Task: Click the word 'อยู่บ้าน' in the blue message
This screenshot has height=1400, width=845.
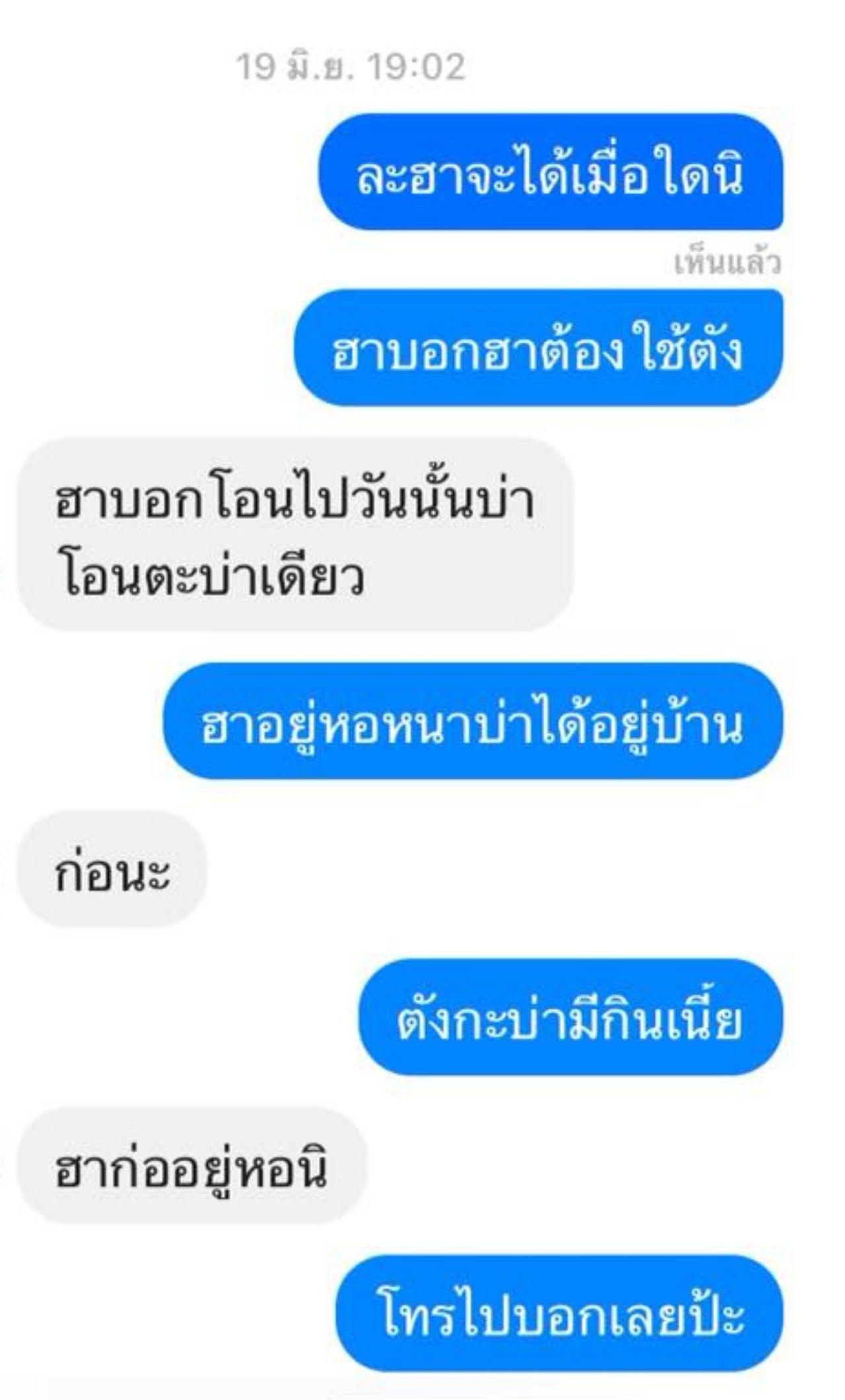Action: tap(667, 725)
